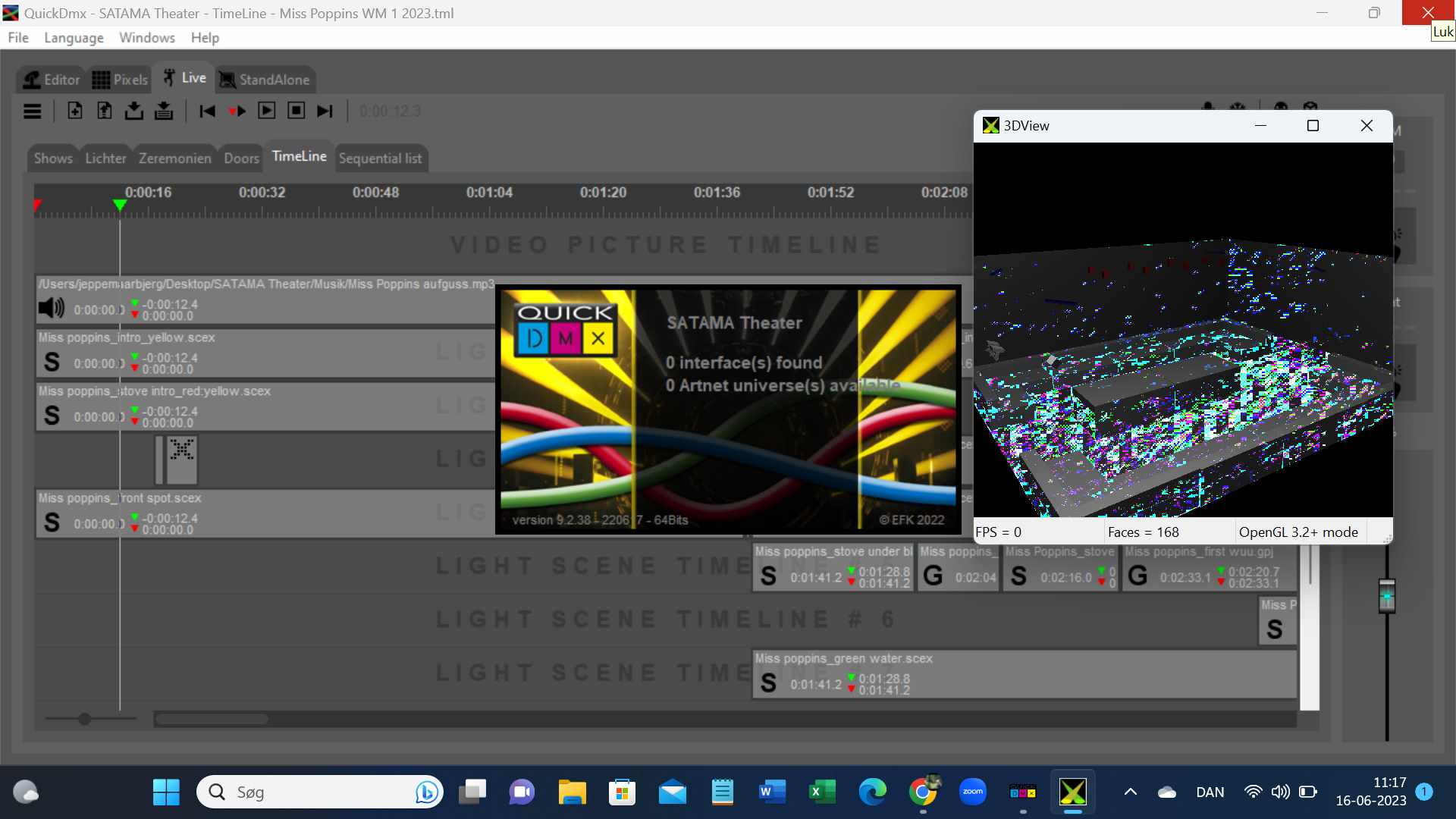
Task: Open the Shows tab
Action: (x=53, y=158)
